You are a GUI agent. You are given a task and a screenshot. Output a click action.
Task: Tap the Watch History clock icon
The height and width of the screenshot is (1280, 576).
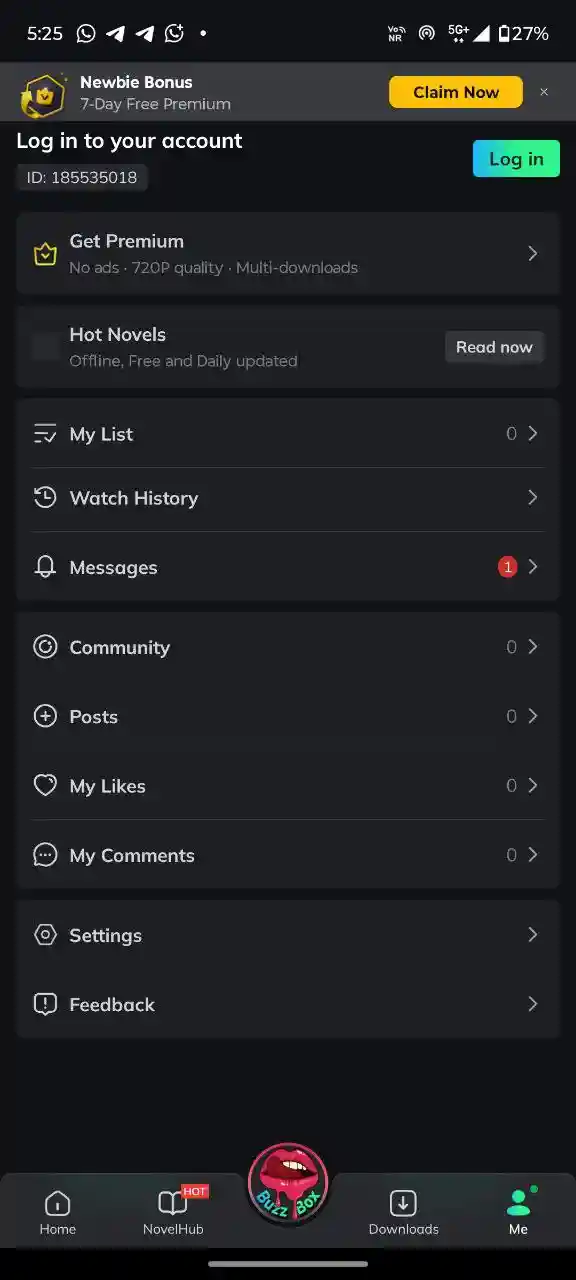45,498
